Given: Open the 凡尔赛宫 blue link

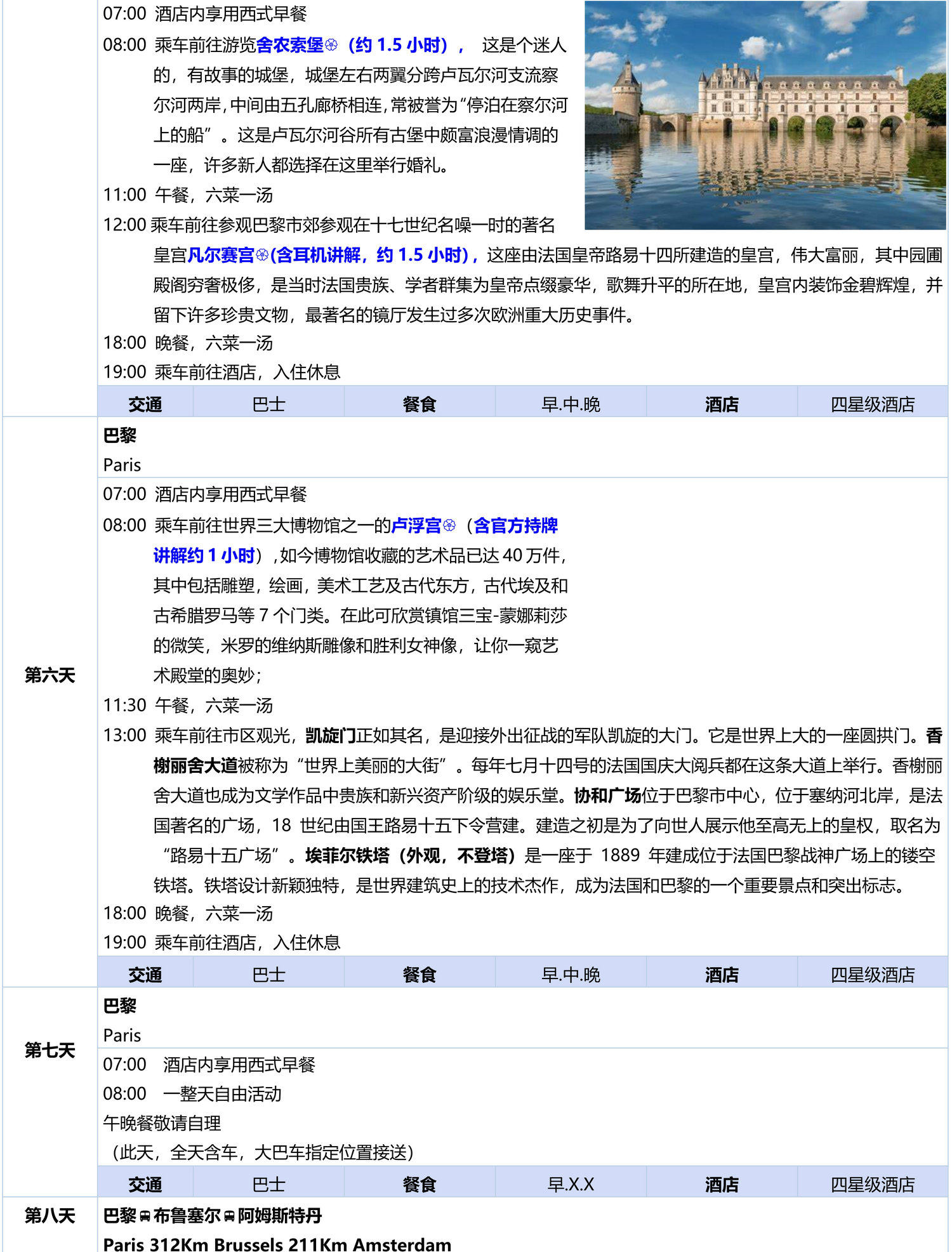Looking at the screenshot, I should [221, 255].
